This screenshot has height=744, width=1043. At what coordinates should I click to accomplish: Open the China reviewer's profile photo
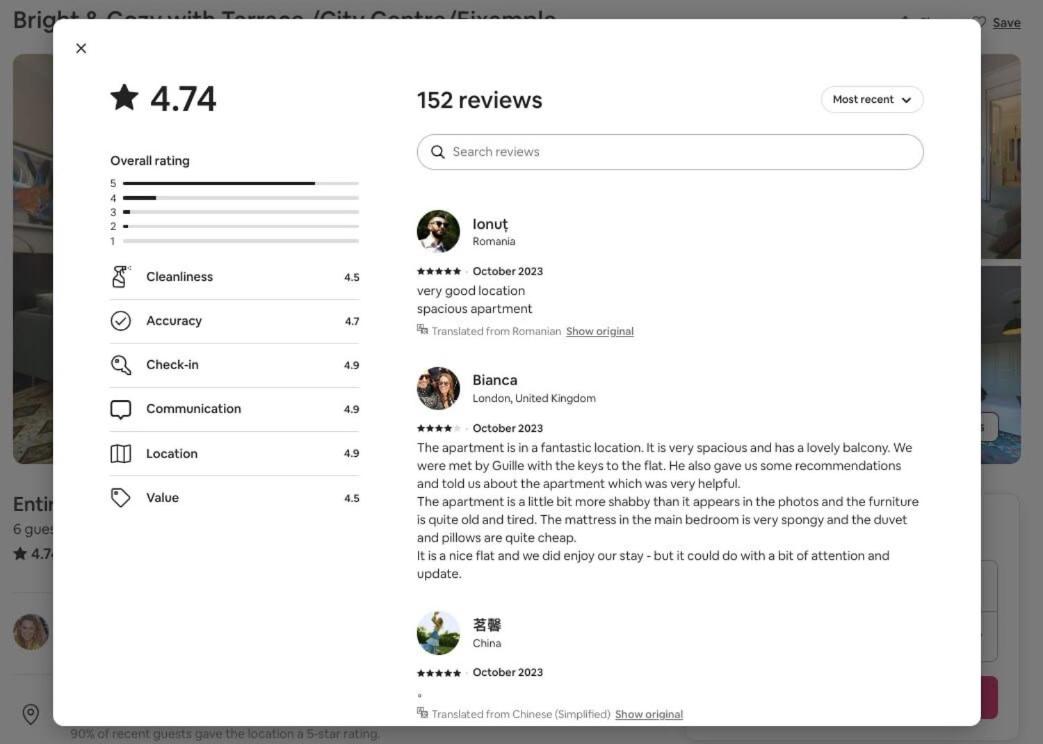438,633
